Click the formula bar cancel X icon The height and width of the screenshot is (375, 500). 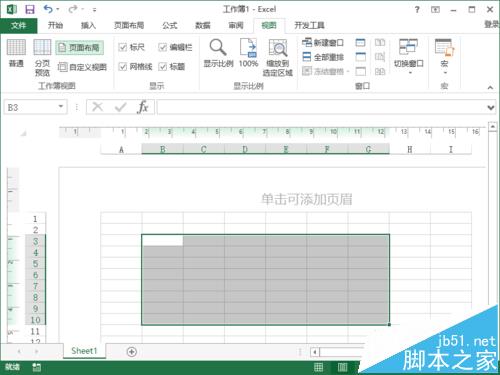pyautogui.click(x=97, y=107)
